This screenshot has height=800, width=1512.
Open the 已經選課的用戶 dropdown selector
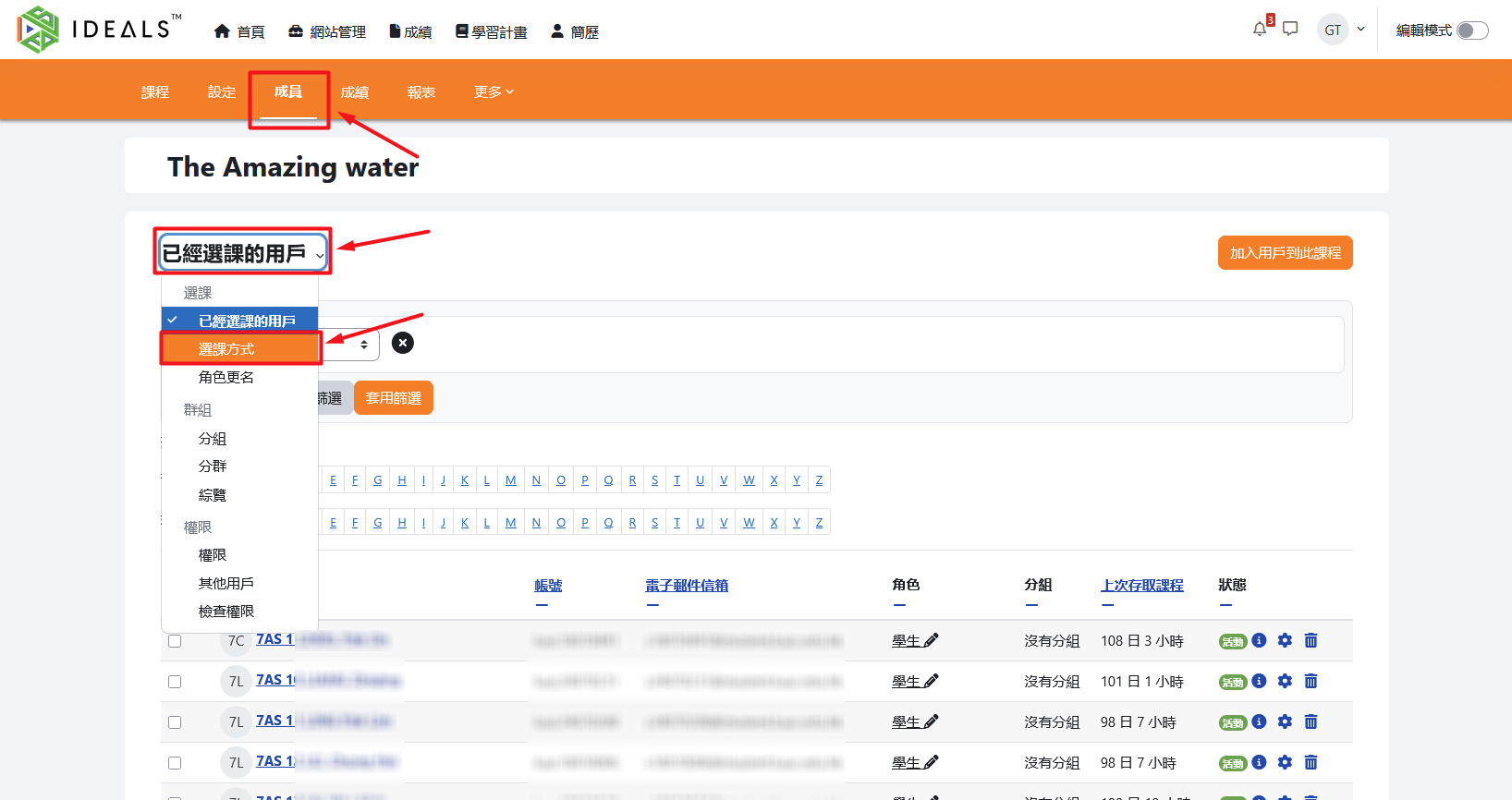pyautogui.click(x=242, y=253)
